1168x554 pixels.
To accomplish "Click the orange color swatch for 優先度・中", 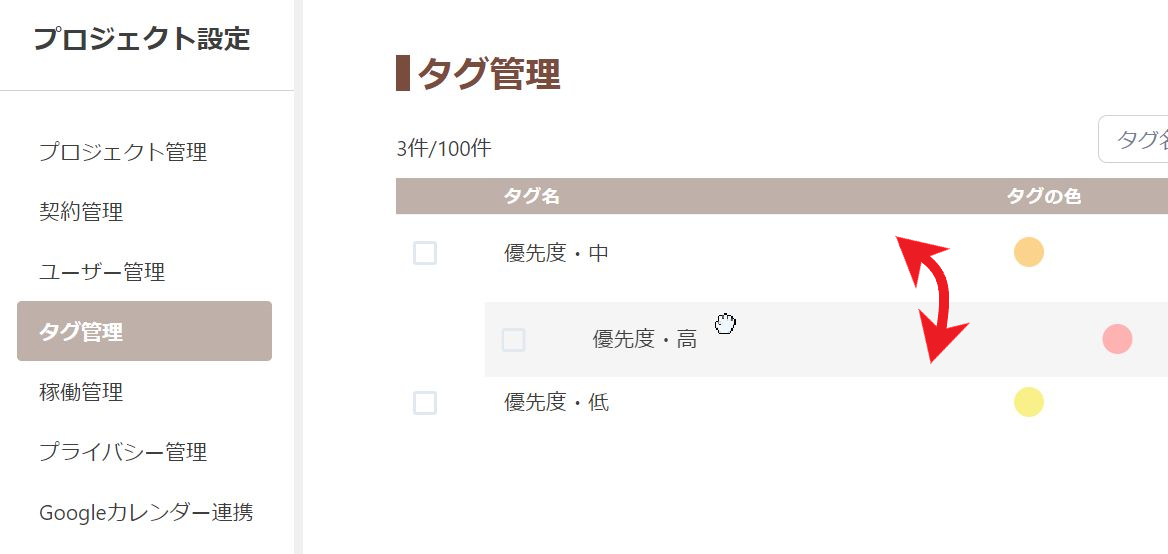I will pos(1029,252).
